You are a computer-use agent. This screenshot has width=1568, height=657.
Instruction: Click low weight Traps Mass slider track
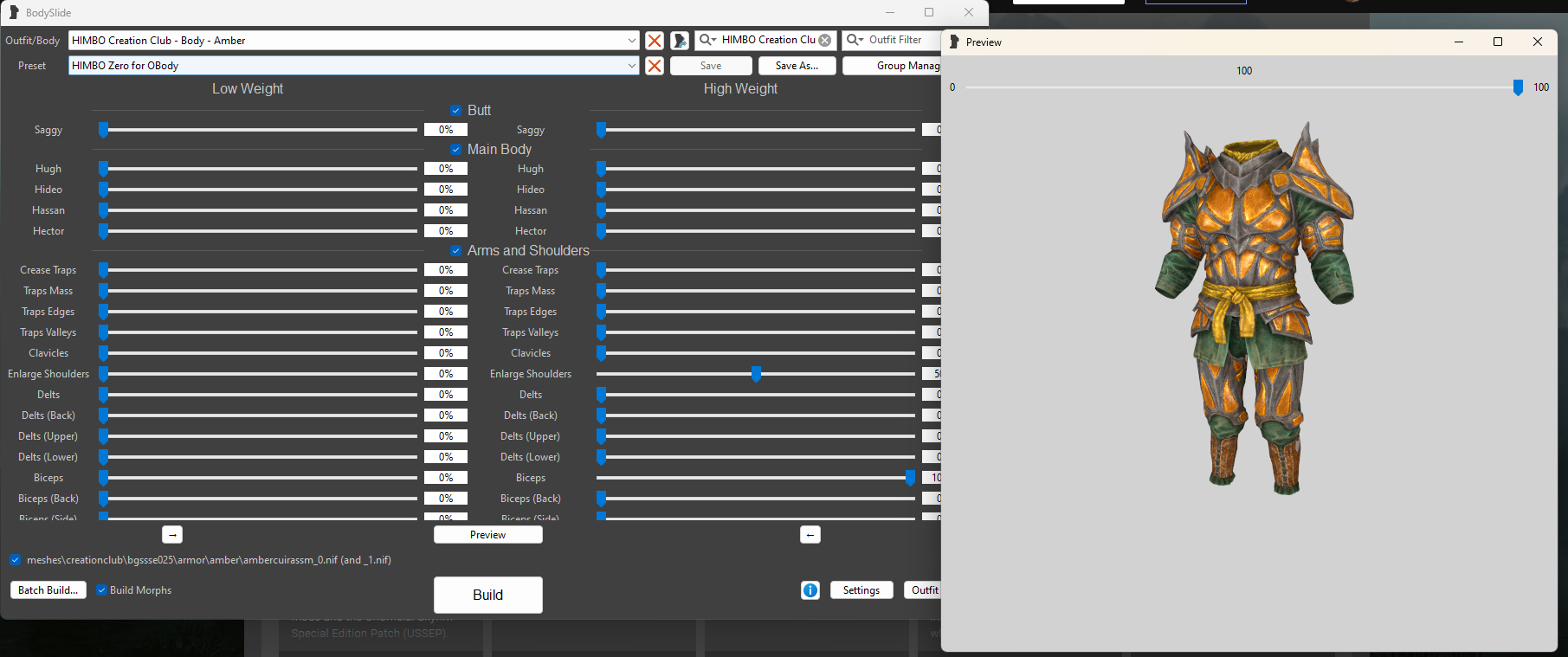click(x=258, y=291)
